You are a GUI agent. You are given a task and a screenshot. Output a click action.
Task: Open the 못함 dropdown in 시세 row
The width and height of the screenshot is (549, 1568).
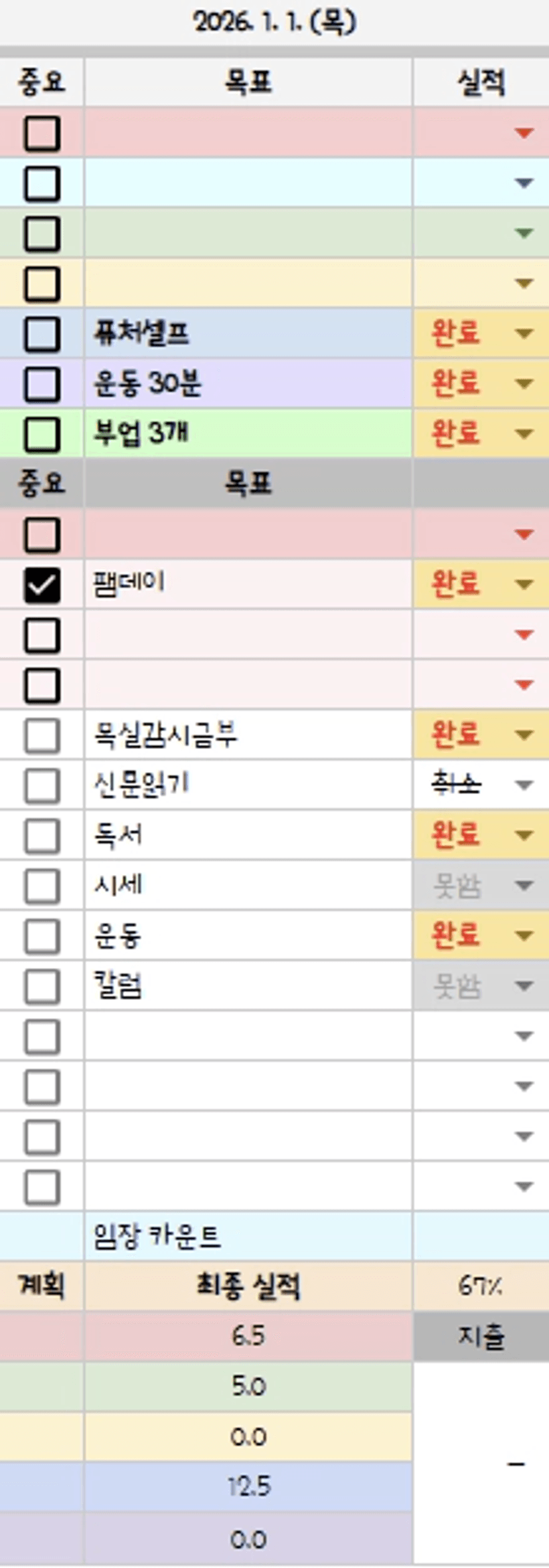pyautogui.click(x=524, y=886)
